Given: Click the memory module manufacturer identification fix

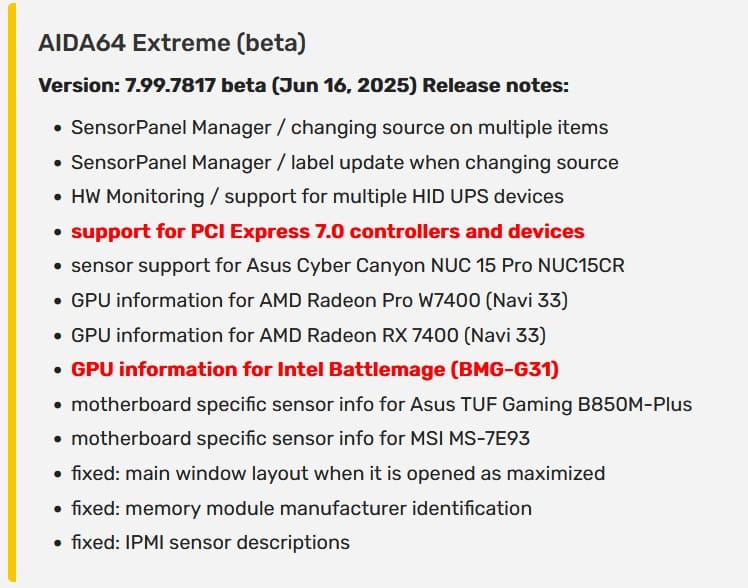Looking at the screenshot, I should [301, 508].
